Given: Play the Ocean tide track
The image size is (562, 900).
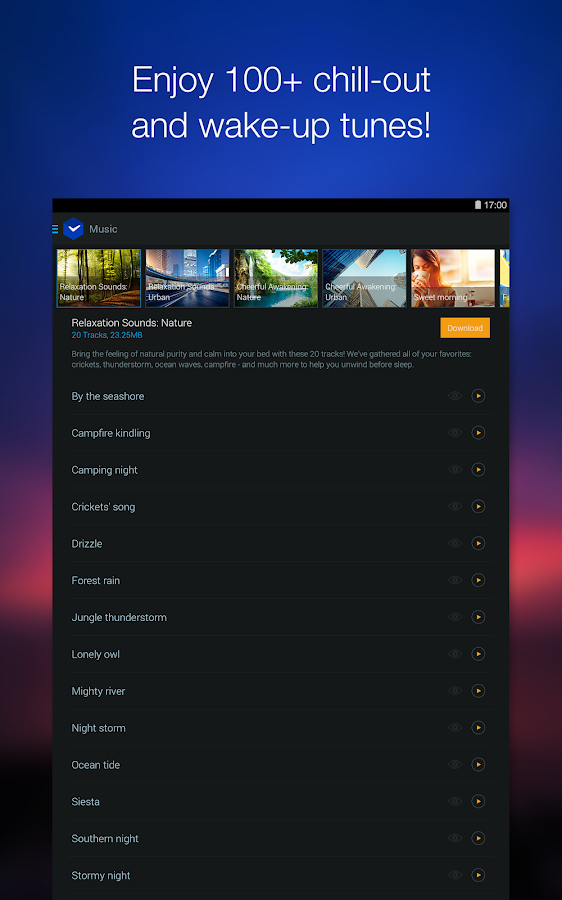Looking at the screenshot, I should (x=478, y=764).
